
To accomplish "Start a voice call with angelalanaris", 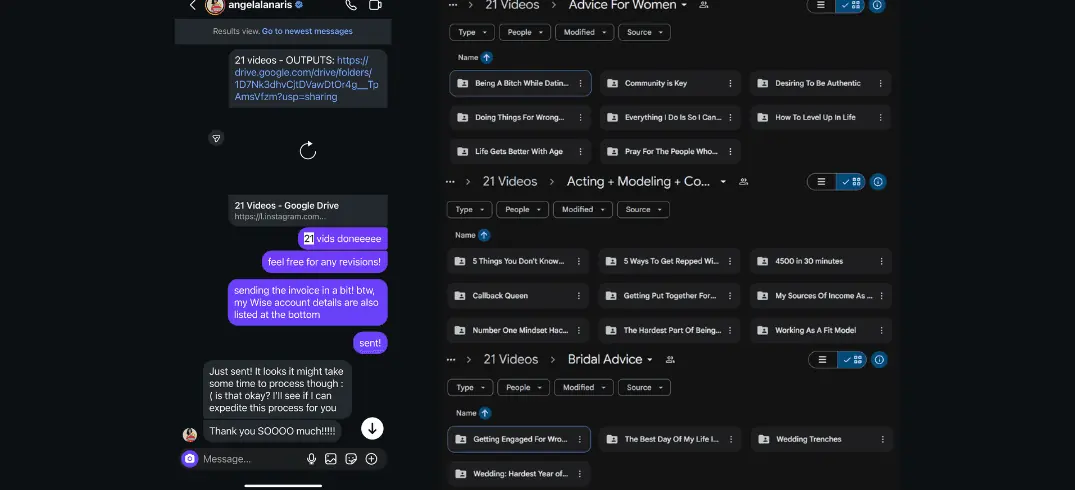I will point(350,5).
